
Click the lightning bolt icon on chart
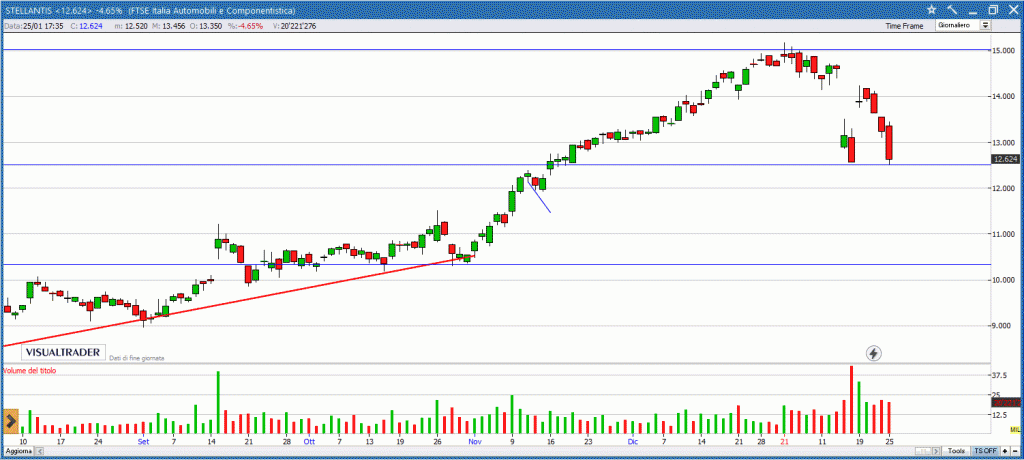click(x=874, y=353)
